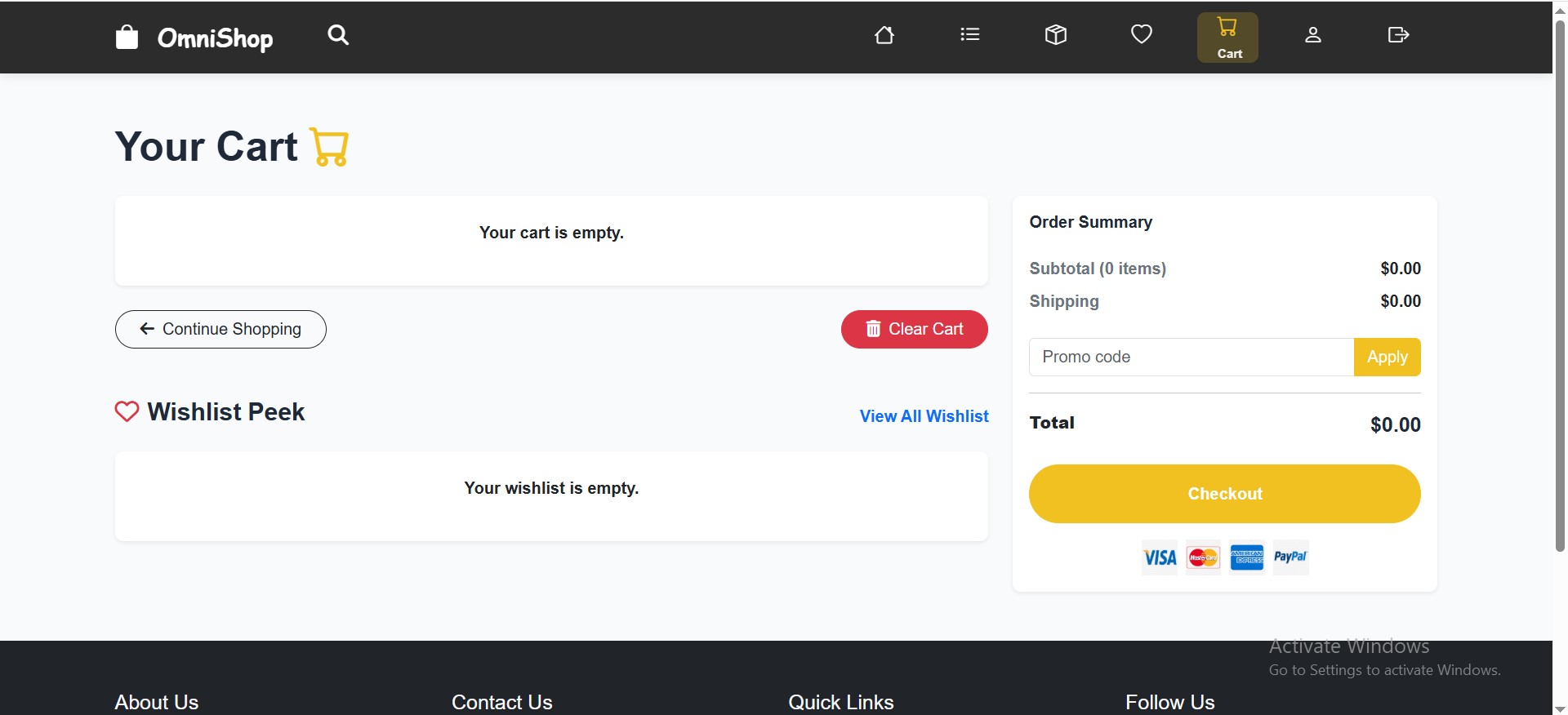
Task: Open the user profile icon
Action: (x=1313, y=35)
